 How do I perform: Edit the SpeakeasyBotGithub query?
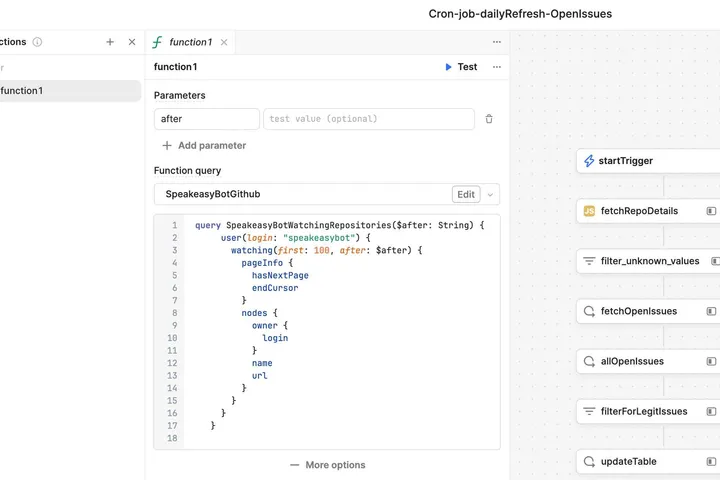click(x=466, y=194)
